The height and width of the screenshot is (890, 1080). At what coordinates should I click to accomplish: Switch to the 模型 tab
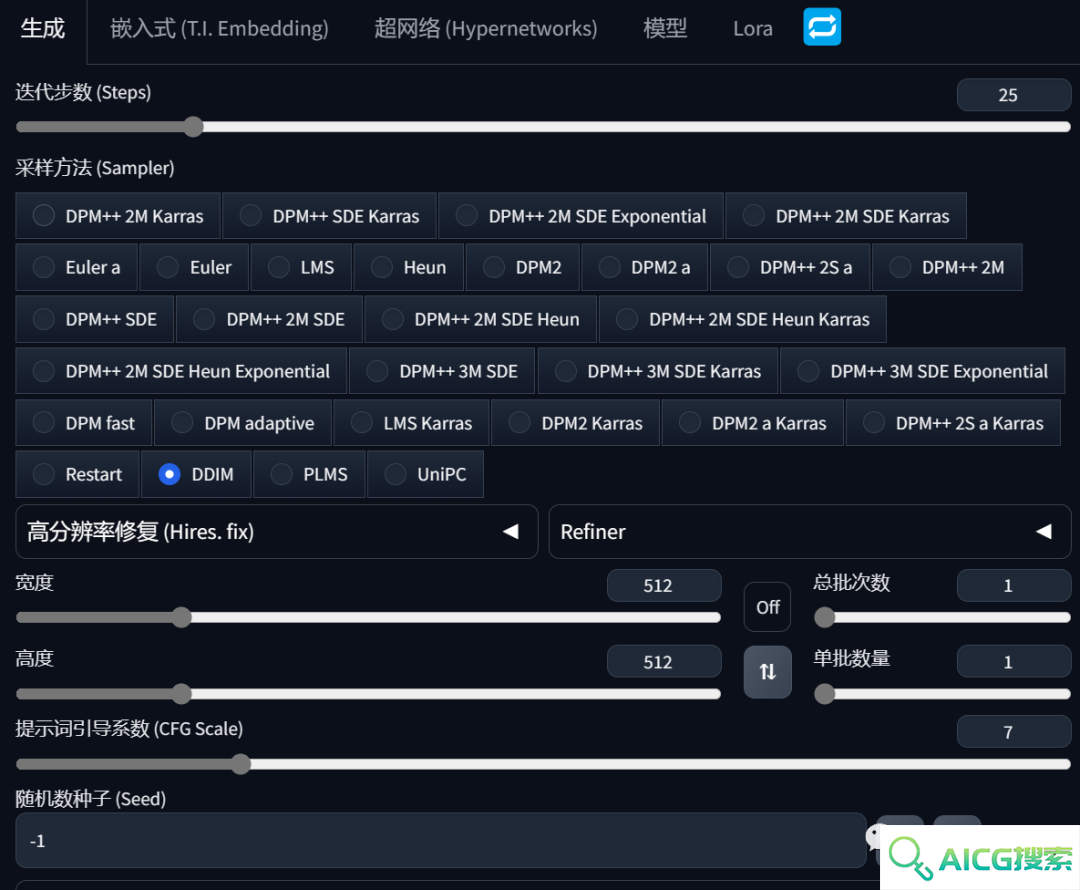coord(665,28)
